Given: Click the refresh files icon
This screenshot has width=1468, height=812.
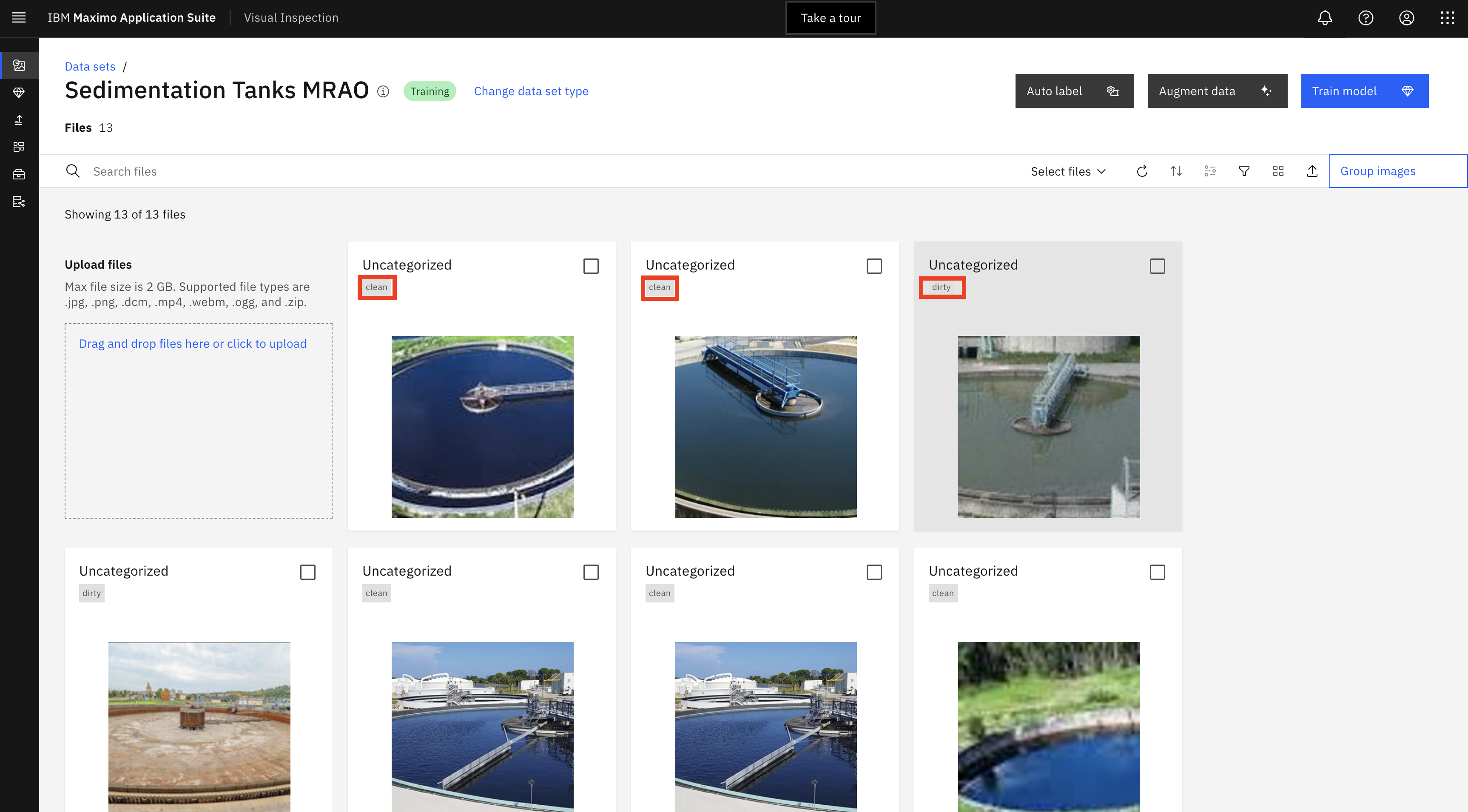Looking at the screenshot, I should tap(1141, 171).
